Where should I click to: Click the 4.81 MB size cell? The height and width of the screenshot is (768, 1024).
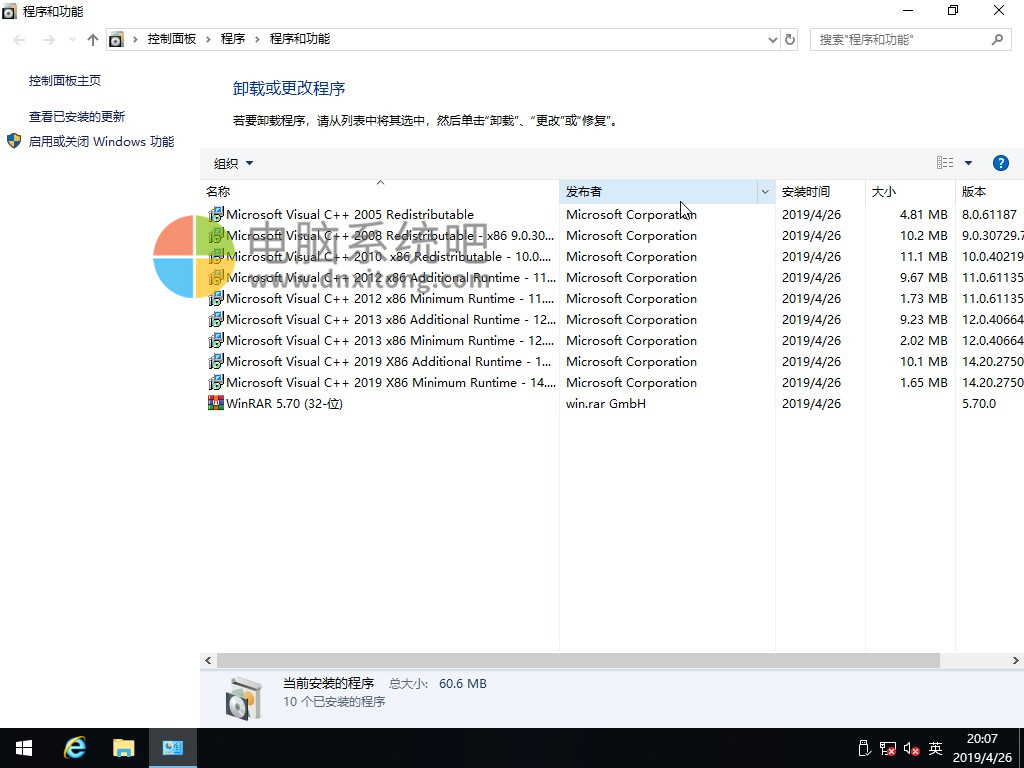coord(923,214)
